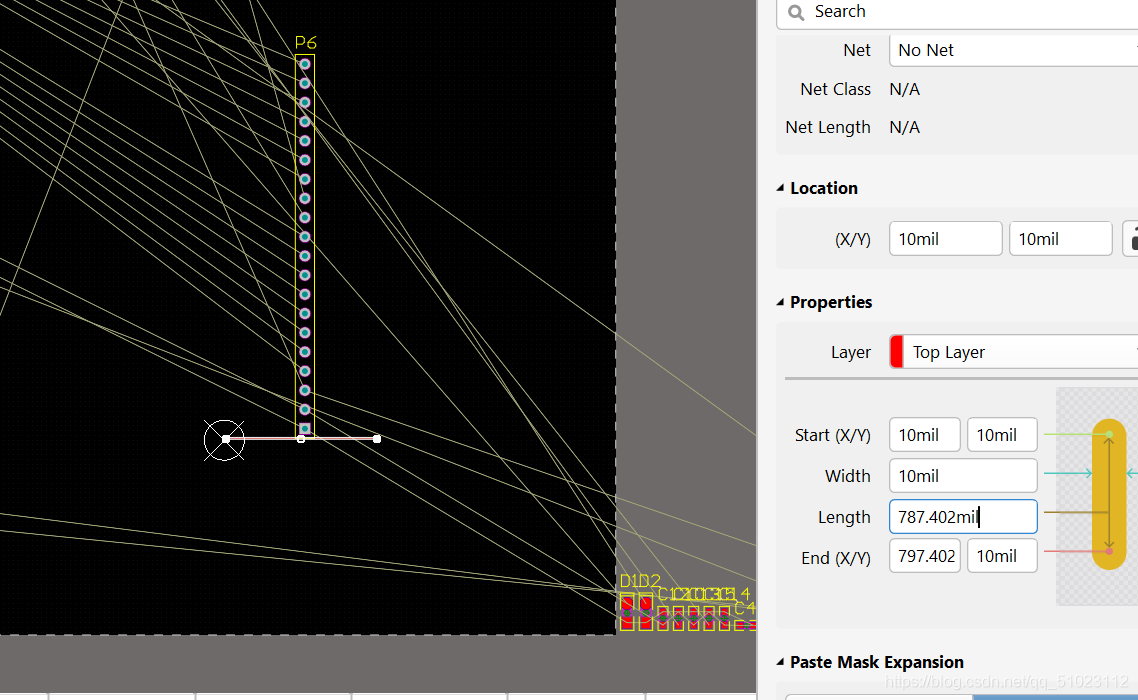Click the search magnifier icon
Viewport: 1138px width, 700px height.
(796, 12)
